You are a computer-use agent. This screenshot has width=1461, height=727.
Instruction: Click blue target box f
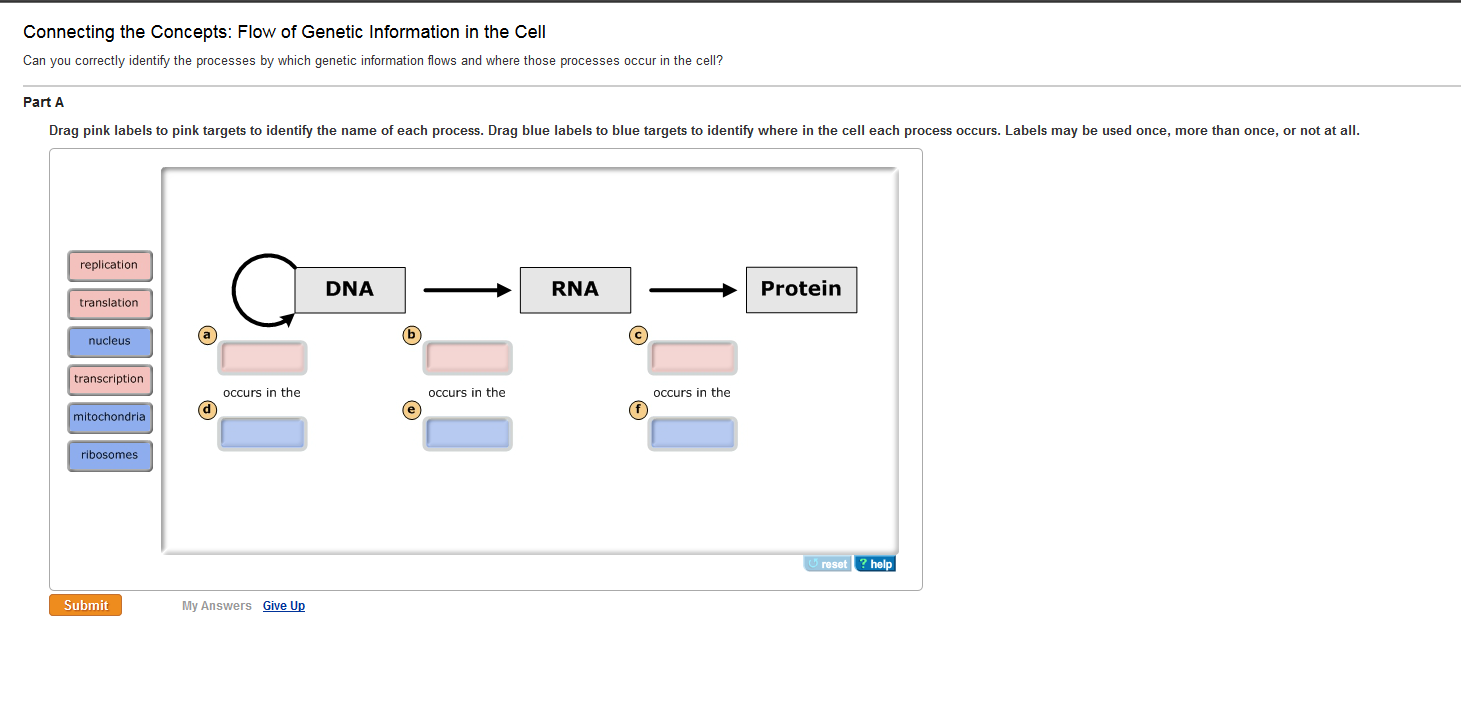[693, 433]
